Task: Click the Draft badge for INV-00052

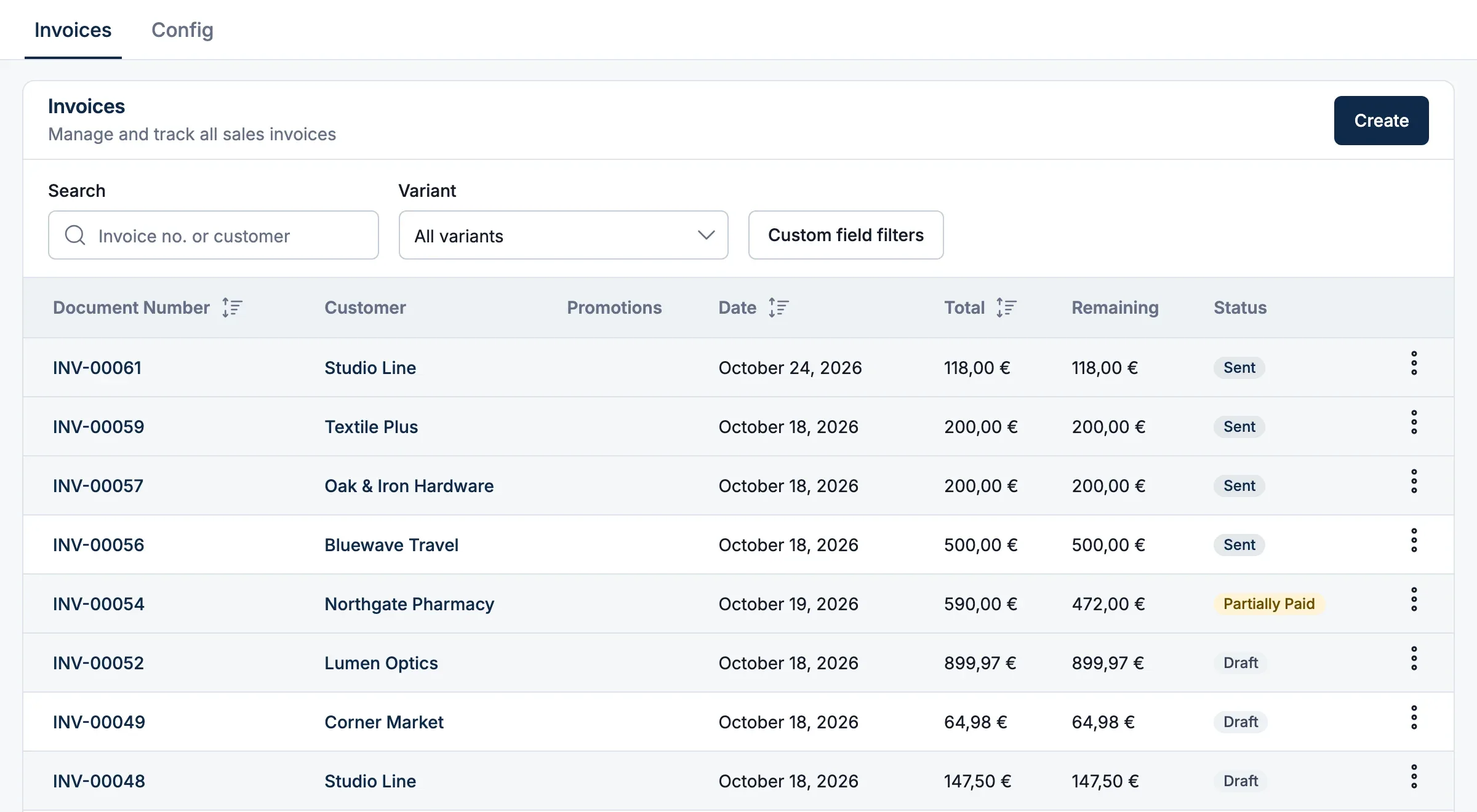Action: click(1241, 663)
